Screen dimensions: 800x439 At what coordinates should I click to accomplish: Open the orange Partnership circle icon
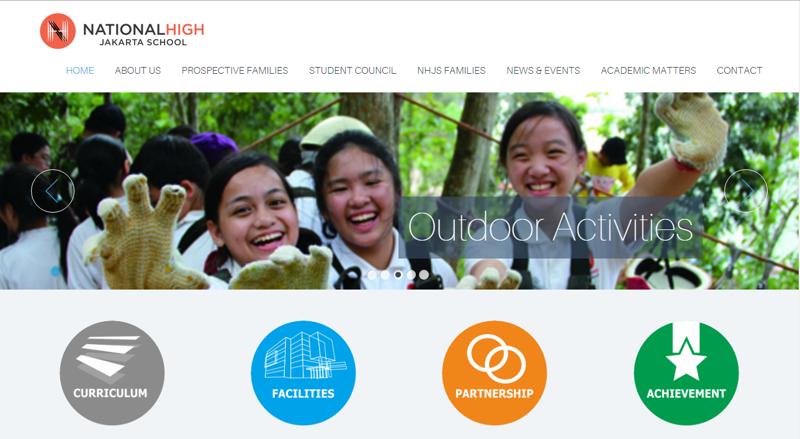tap(494, 373)
